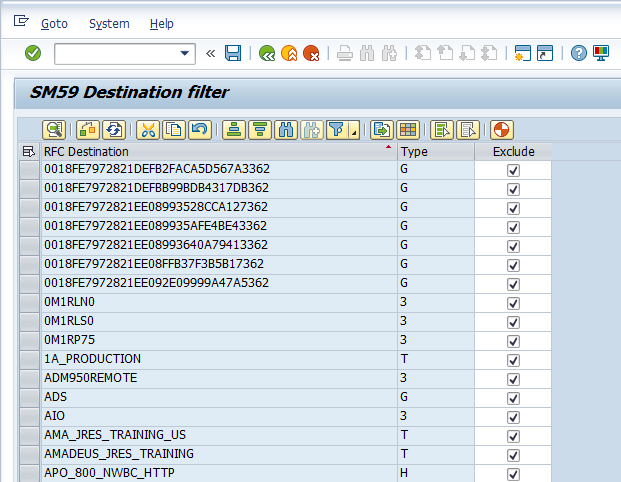This screenshot has width=621, height=482.
Task: Toggle Exclude checkbox for ADS row
Action: pos(513,398)
